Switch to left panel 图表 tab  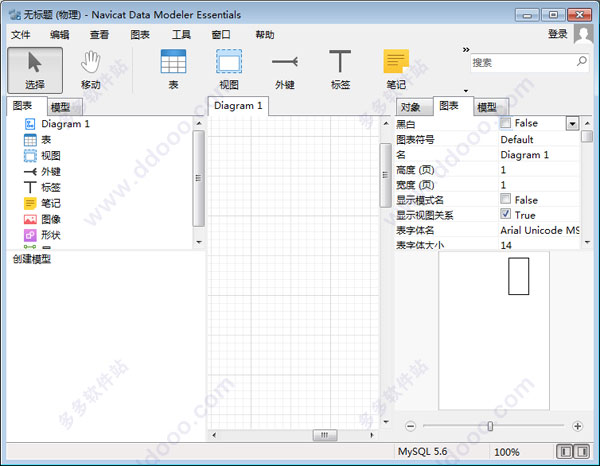coord(26,106)
